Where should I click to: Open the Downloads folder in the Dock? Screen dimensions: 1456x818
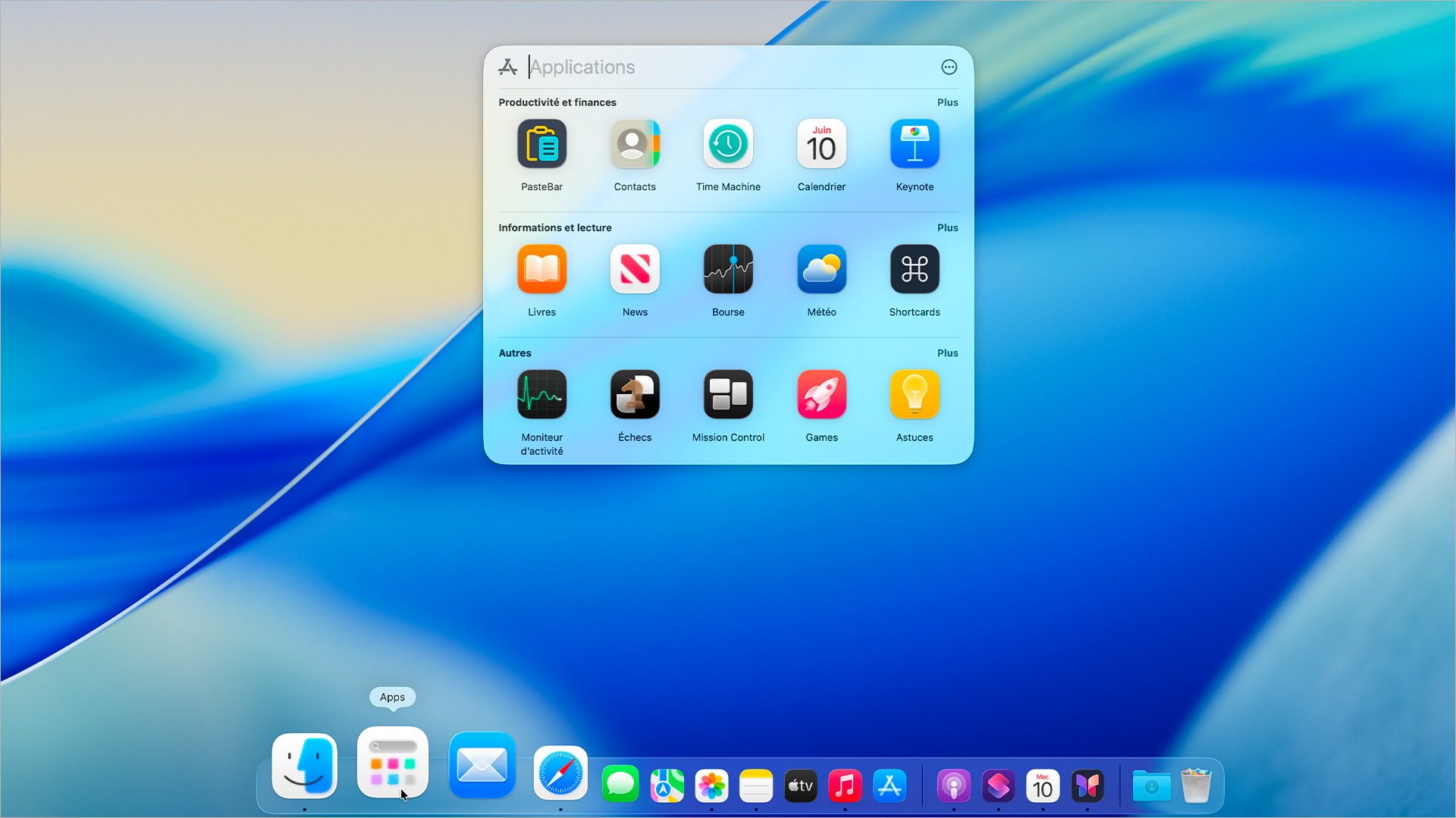pos(1151,786)
